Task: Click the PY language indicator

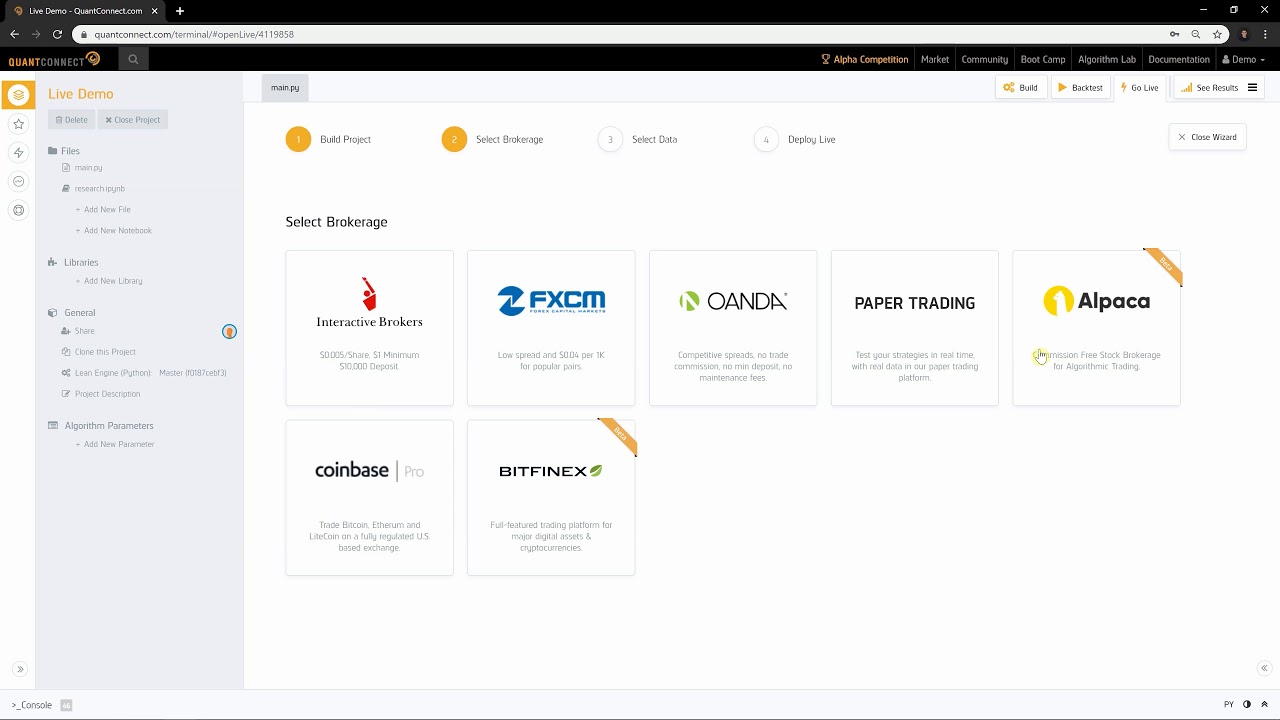Action: [x=1229, y=705]
